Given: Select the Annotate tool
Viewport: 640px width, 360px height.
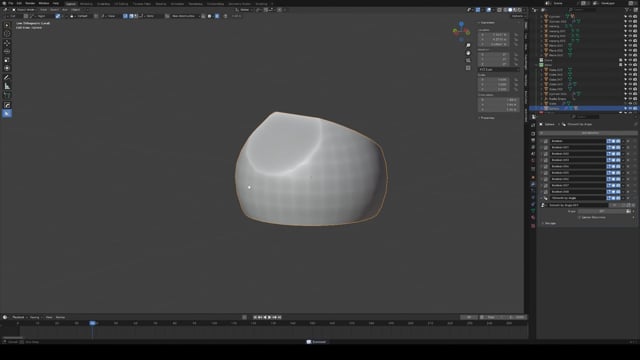Looking at the screenshot, I should 7,78.
